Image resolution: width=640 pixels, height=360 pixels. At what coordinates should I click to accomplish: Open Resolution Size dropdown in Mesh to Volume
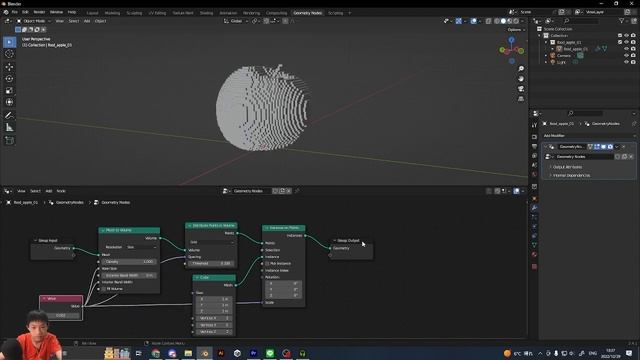(x=141, y=247)
